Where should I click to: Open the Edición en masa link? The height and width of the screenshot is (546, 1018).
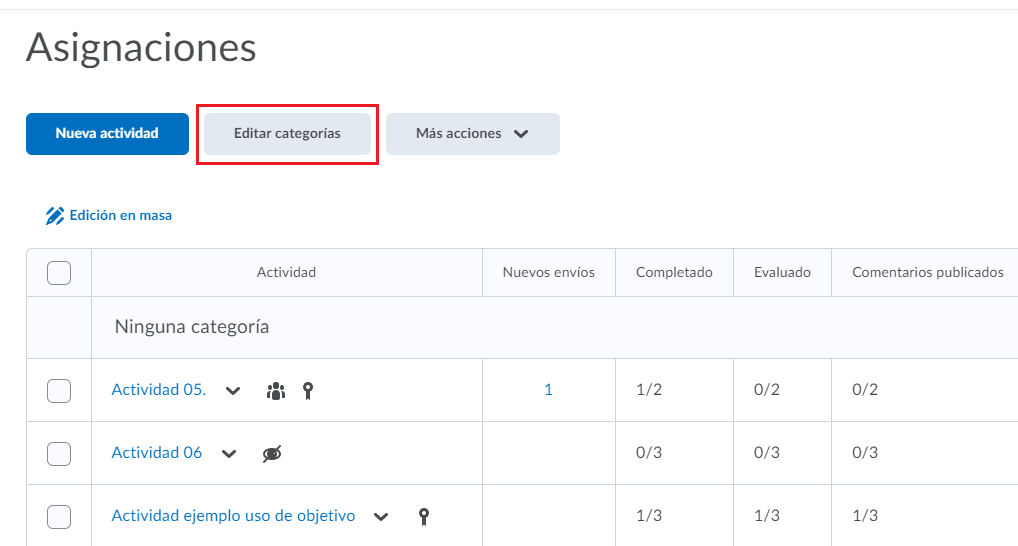coord(121,216)
